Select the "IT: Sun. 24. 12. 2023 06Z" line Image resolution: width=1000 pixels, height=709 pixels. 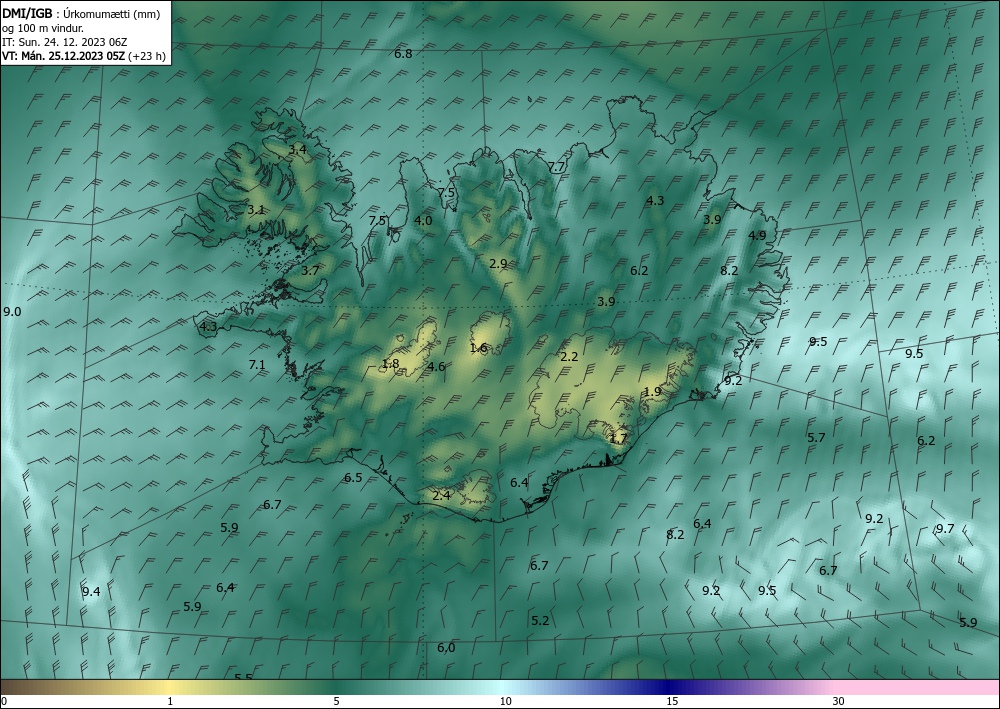point(64,42)
